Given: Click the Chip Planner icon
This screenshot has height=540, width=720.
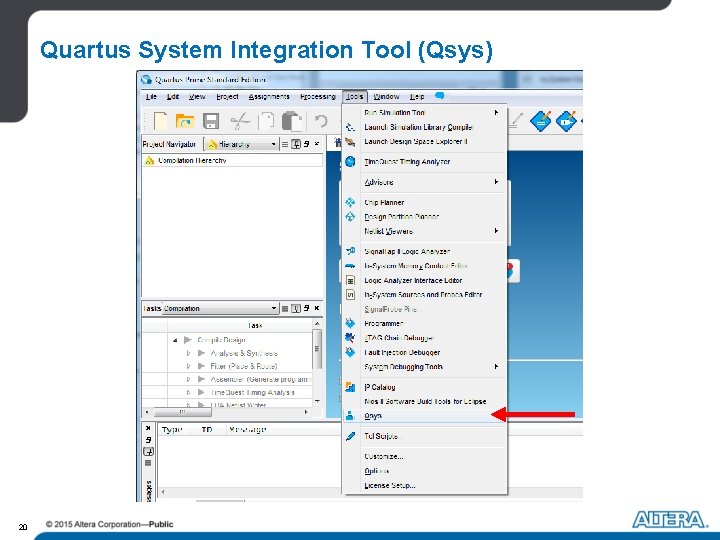Looking at the screenshot, I should click(350, 202).
